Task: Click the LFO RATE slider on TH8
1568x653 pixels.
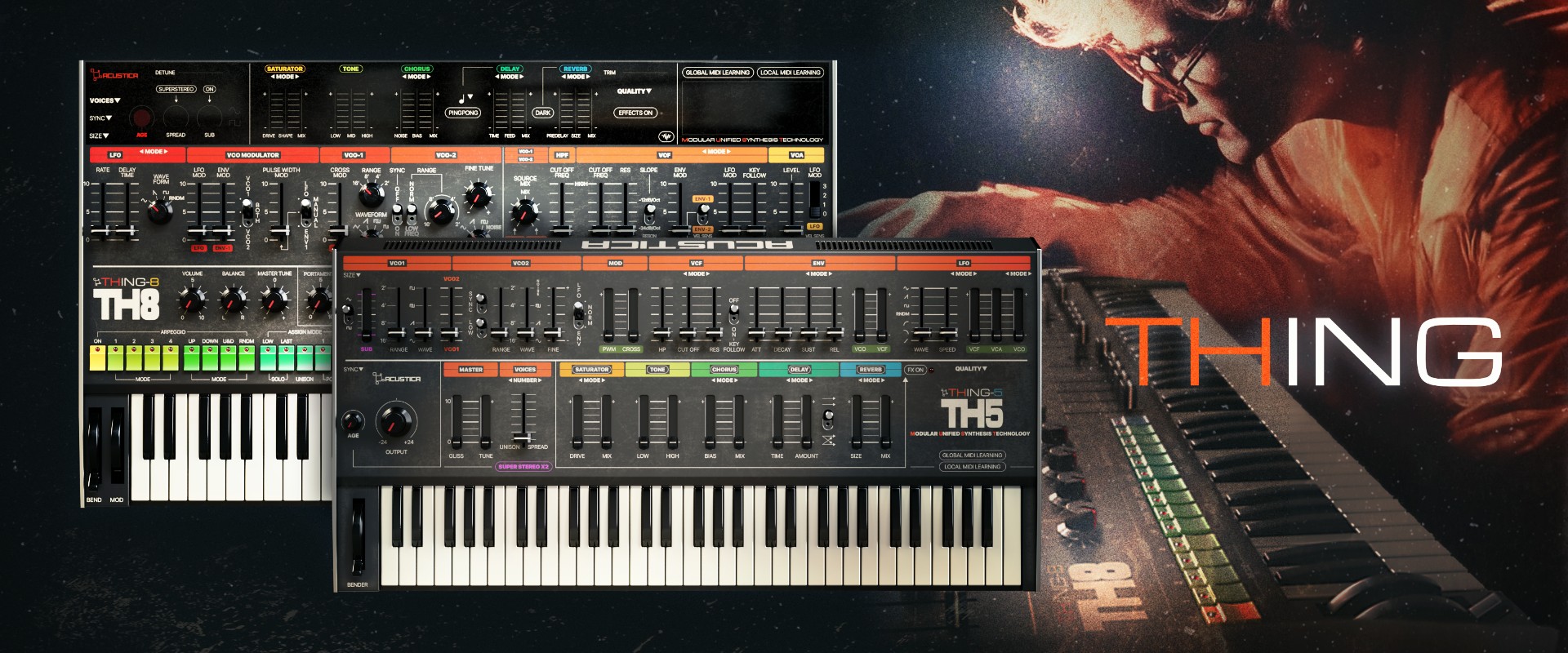Action: click(102, 211)
